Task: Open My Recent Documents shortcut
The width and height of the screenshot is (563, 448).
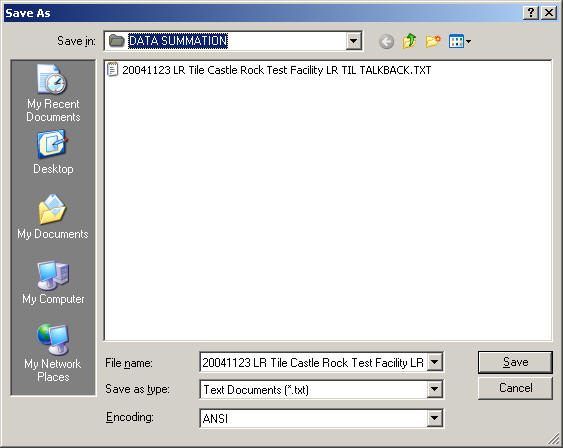Action: (x=53, y=93)
